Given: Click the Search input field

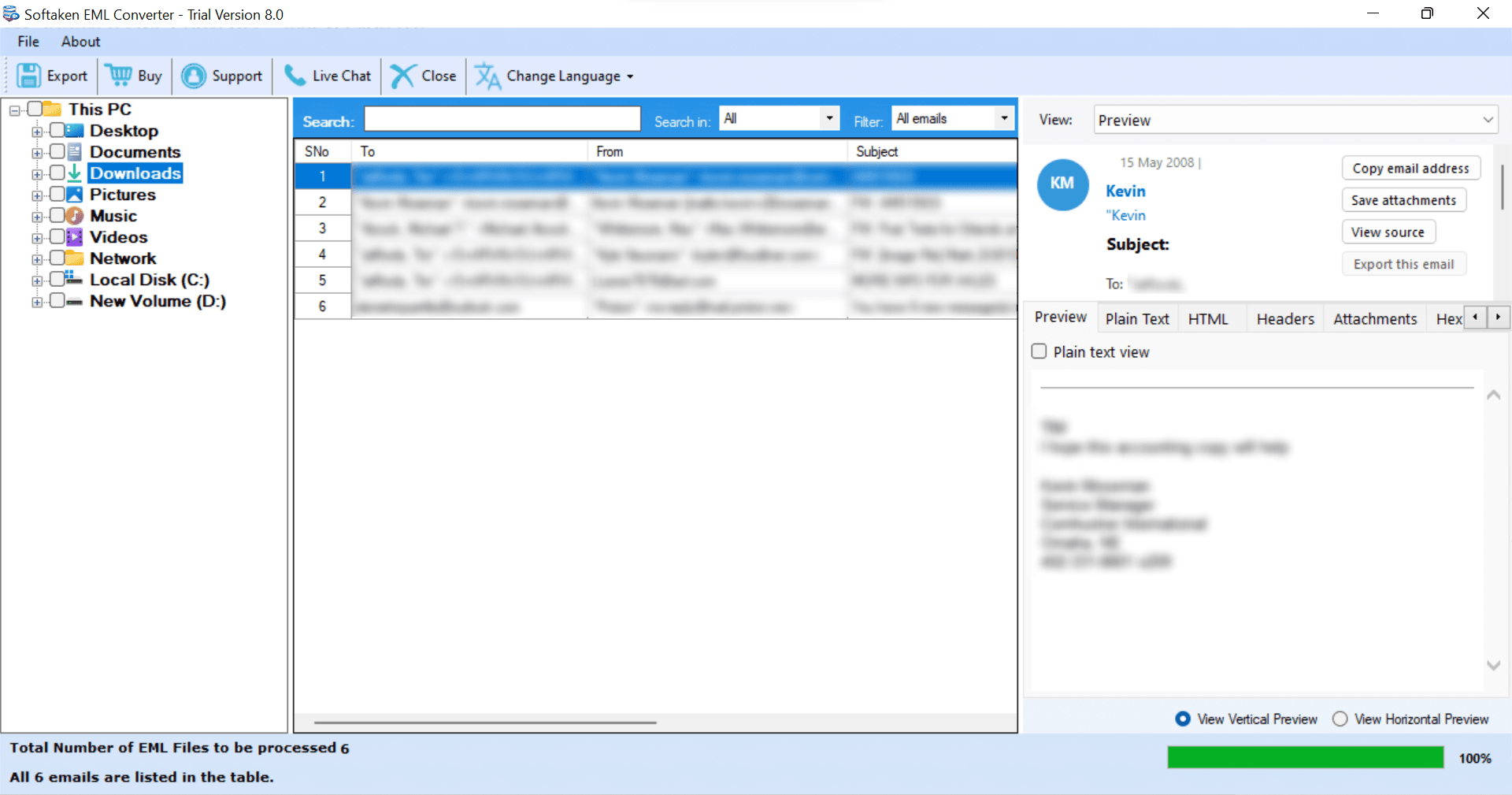Looking at the screenshot, I should [502, 119].
